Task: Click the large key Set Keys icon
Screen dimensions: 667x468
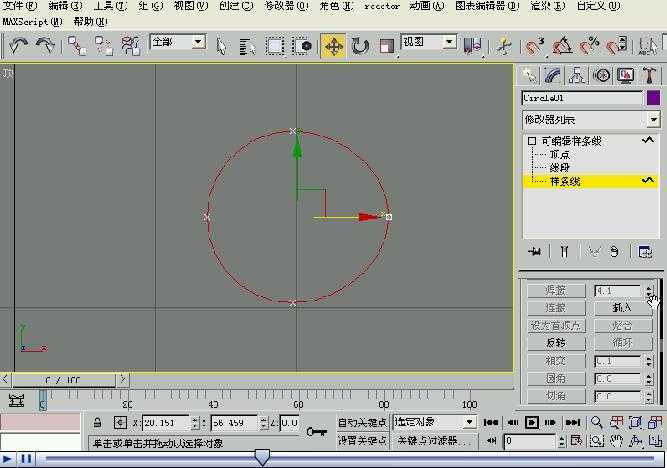Action: 317,432
